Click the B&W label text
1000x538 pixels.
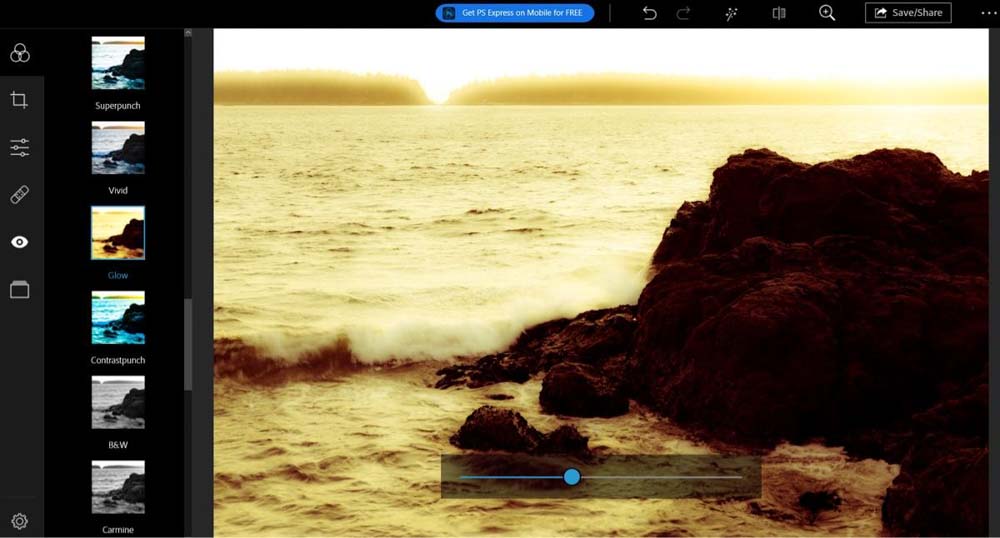(118, 445)
